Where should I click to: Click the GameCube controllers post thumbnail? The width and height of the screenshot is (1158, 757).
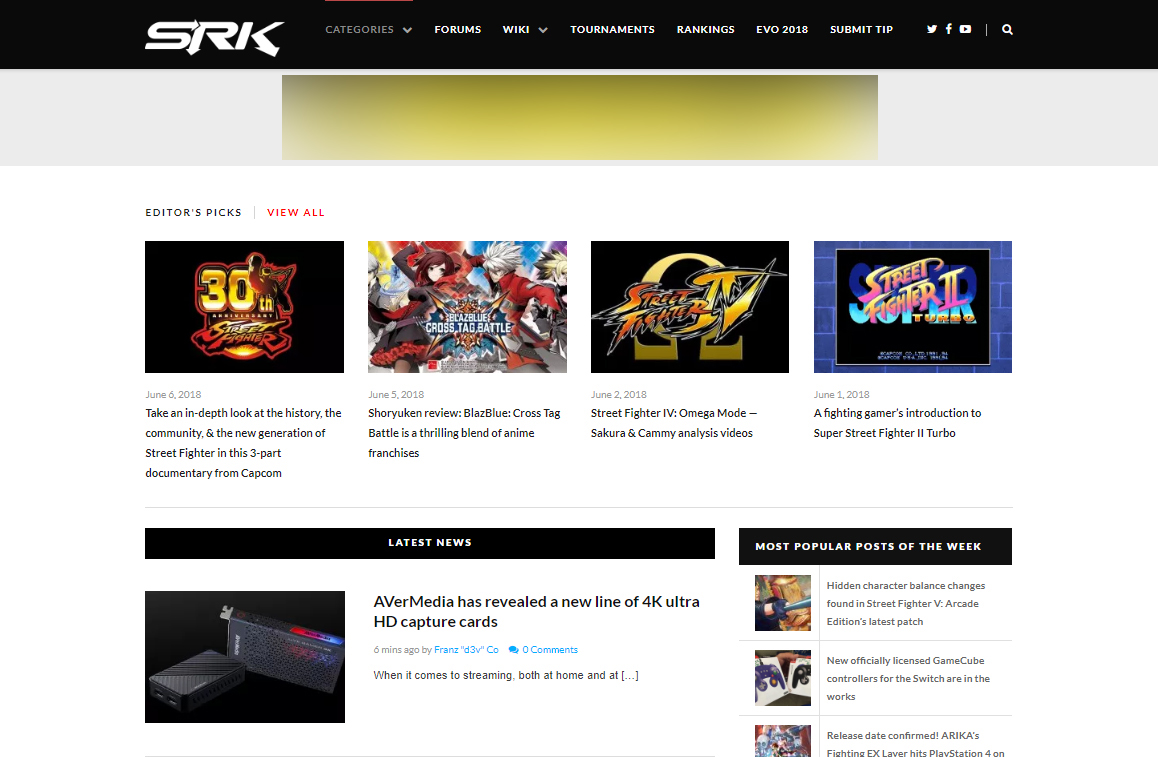[x=783, y=678]
